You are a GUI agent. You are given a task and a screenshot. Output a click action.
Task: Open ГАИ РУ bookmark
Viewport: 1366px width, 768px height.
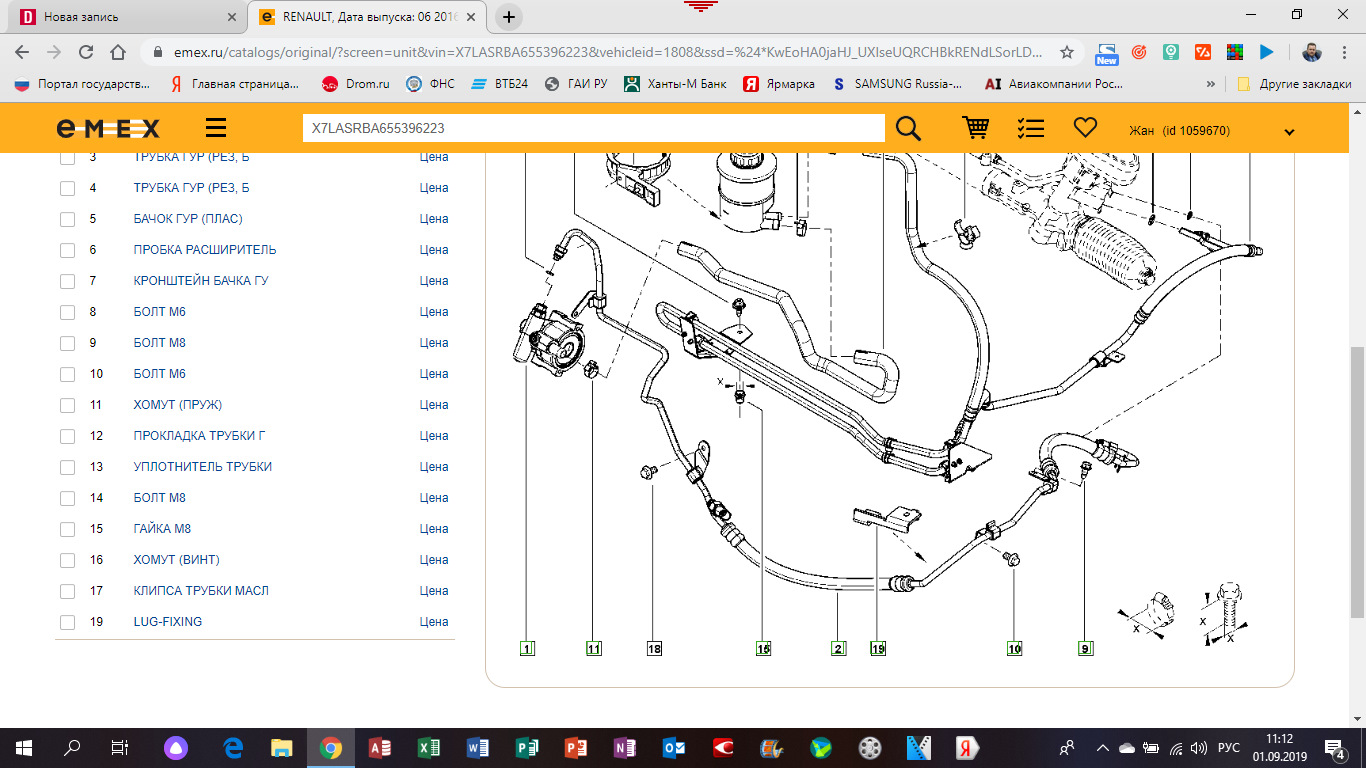point(576,84)
